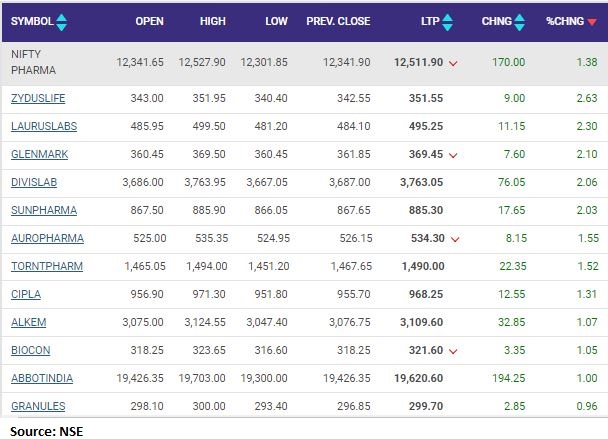Click the PREV. CLOSE column header
Screen dimensions: 608x439
point(338,21)
